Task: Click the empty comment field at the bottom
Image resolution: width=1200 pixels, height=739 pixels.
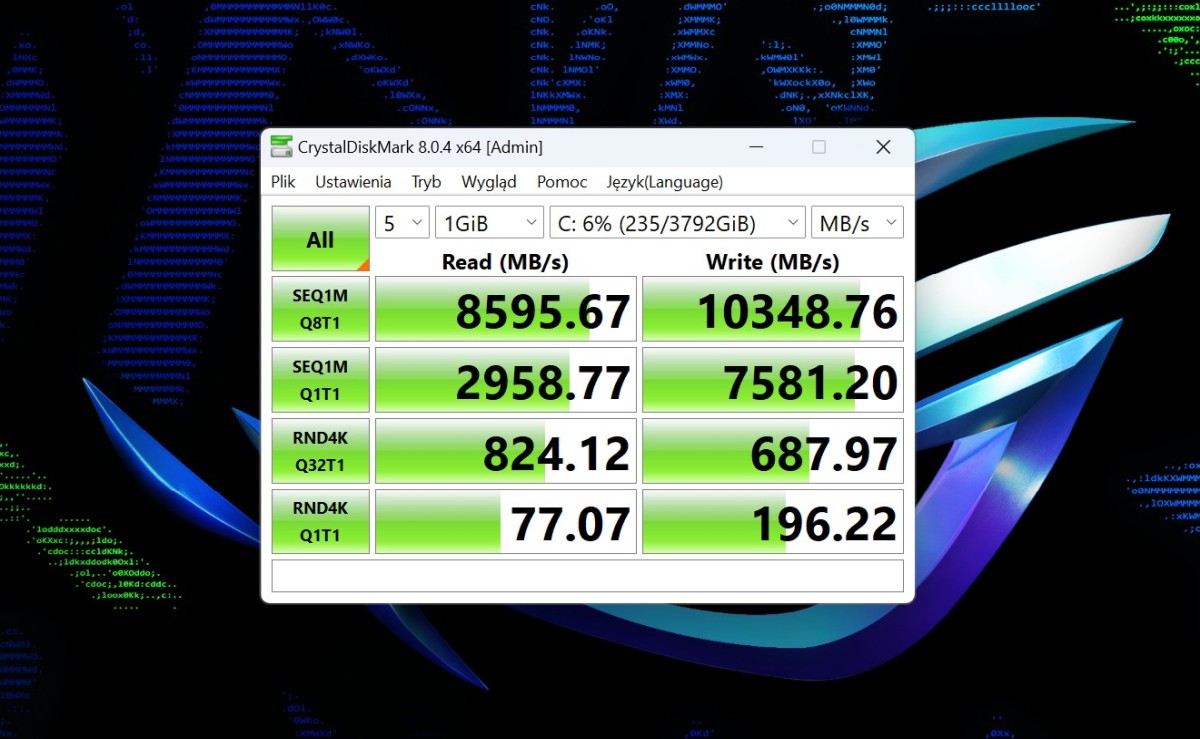Action: coord(588,576)
